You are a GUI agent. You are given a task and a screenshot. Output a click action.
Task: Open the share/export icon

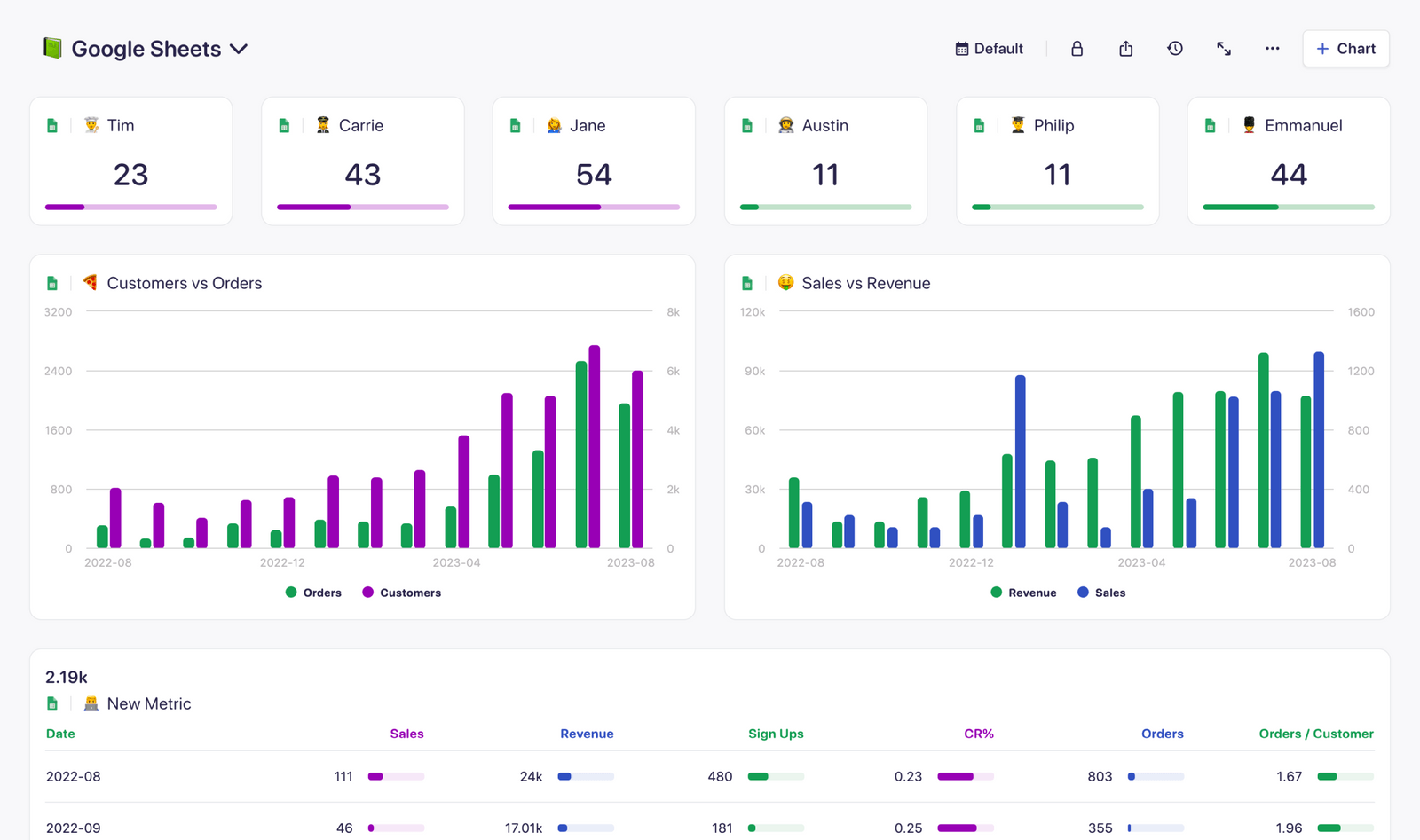[1125, 49]
